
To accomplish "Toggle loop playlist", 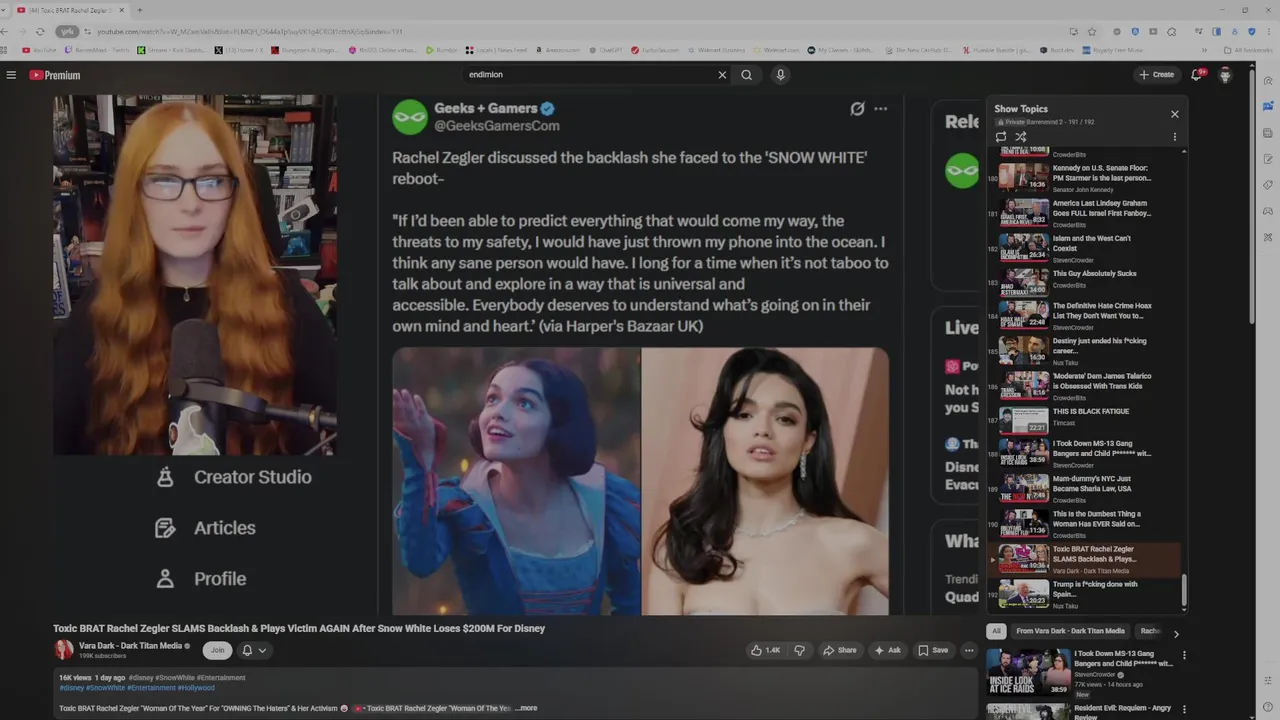I will click(1001, 137).
